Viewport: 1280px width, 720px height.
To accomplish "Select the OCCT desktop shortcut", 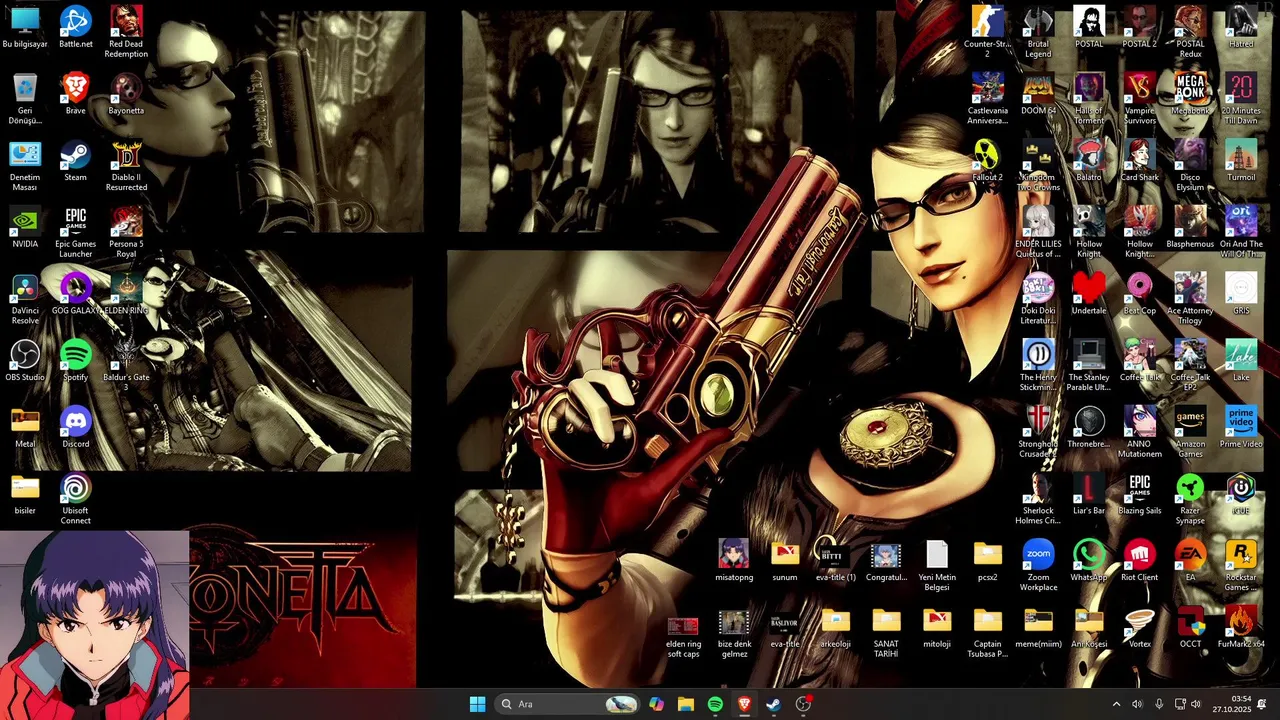I will [x=1190, y=628].
